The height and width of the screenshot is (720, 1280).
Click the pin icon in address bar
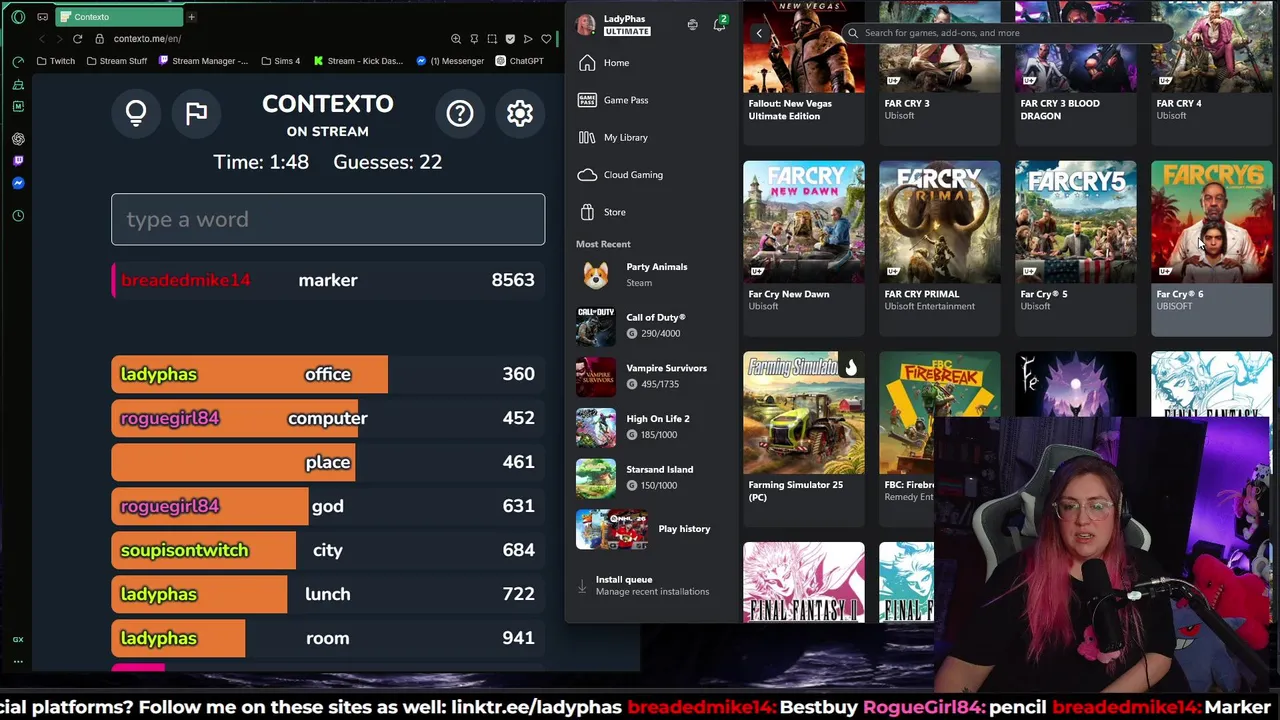tap(474, 39)
